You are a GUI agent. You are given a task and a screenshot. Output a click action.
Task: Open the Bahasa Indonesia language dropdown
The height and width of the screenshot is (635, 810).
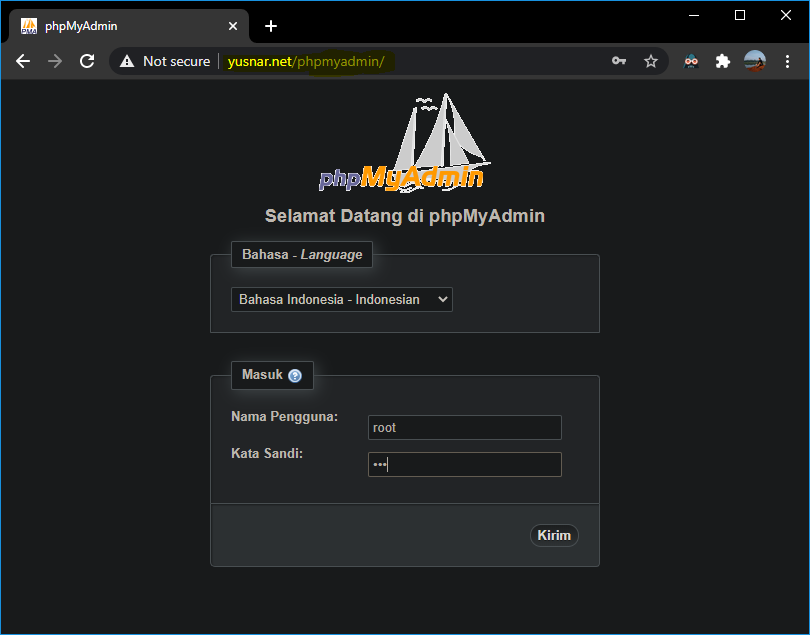tap(341, 300)
